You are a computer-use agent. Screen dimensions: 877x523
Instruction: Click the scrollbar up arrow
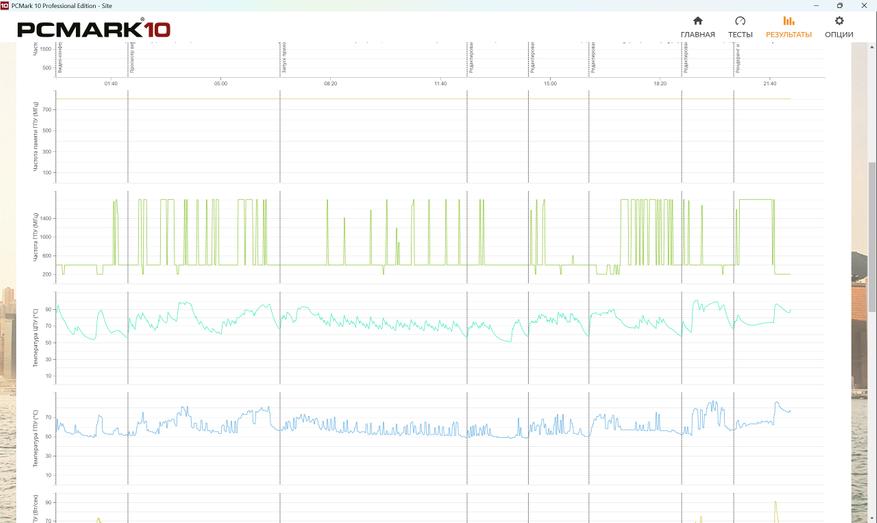click(x=873, y=47)
